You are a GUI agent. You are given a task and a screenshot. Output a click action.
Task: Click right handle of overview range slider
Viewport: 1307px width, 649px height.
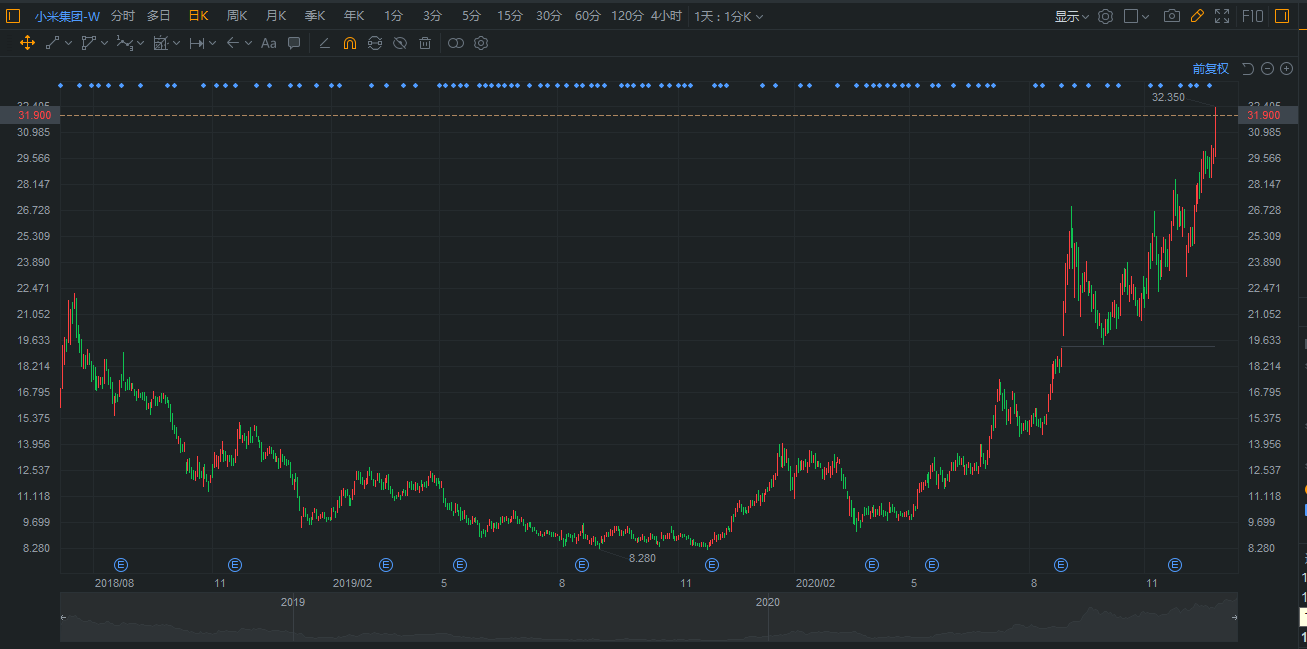coord(1234,618)
